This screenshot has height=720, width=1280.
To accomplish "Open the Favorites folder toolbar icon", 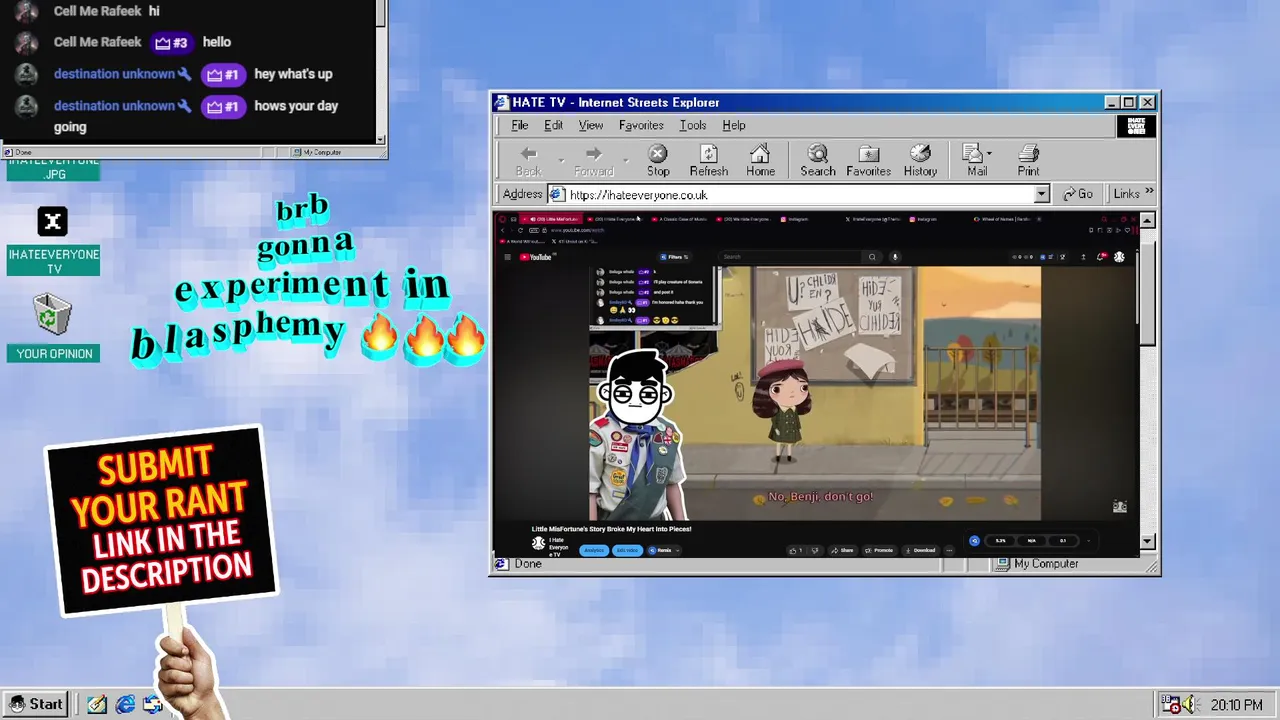I will pos(869,153).
